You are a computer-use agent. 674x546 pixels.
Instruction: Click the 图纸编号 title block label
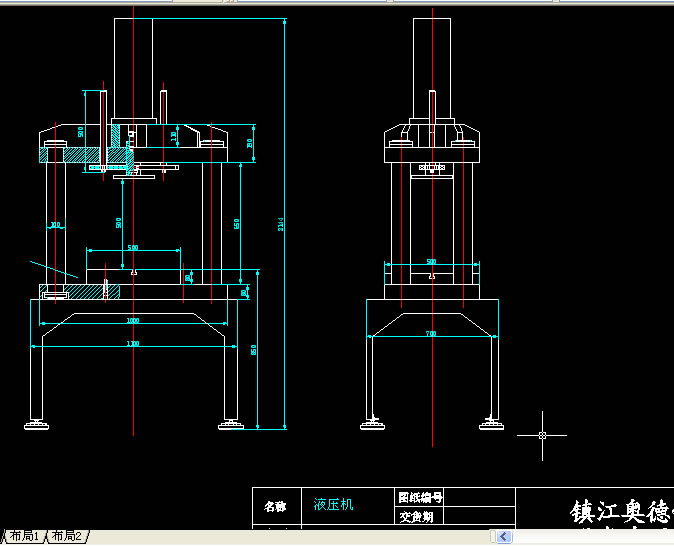click(420, 497)
